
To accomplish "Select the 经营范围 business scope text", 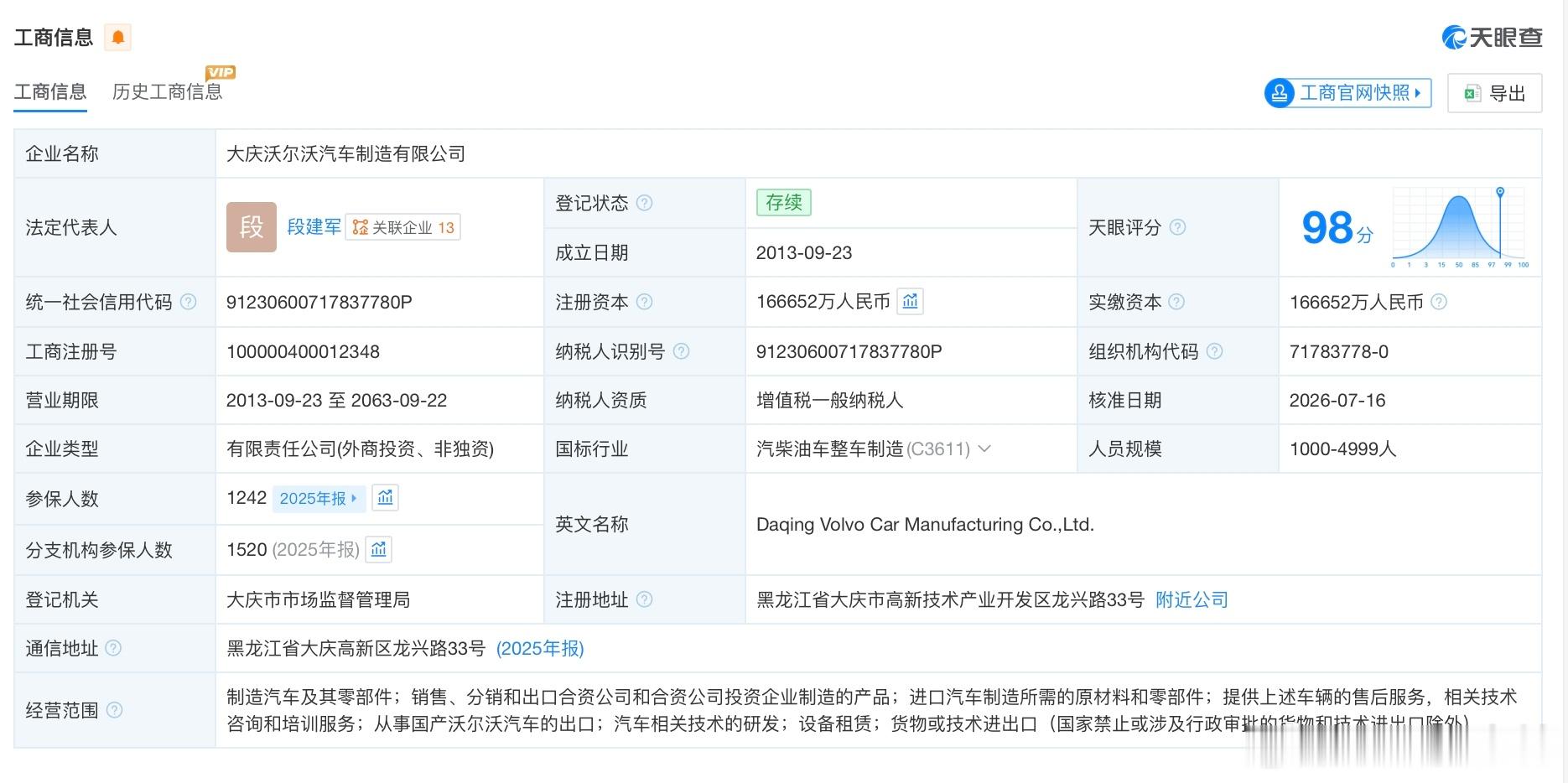I will [x=872, y=710].
